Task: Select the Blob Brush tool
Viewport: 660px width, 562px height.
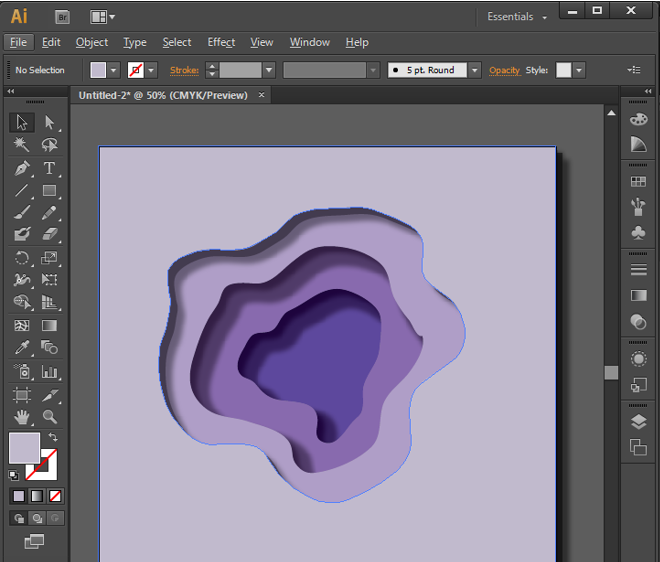Action: point(22,234)
